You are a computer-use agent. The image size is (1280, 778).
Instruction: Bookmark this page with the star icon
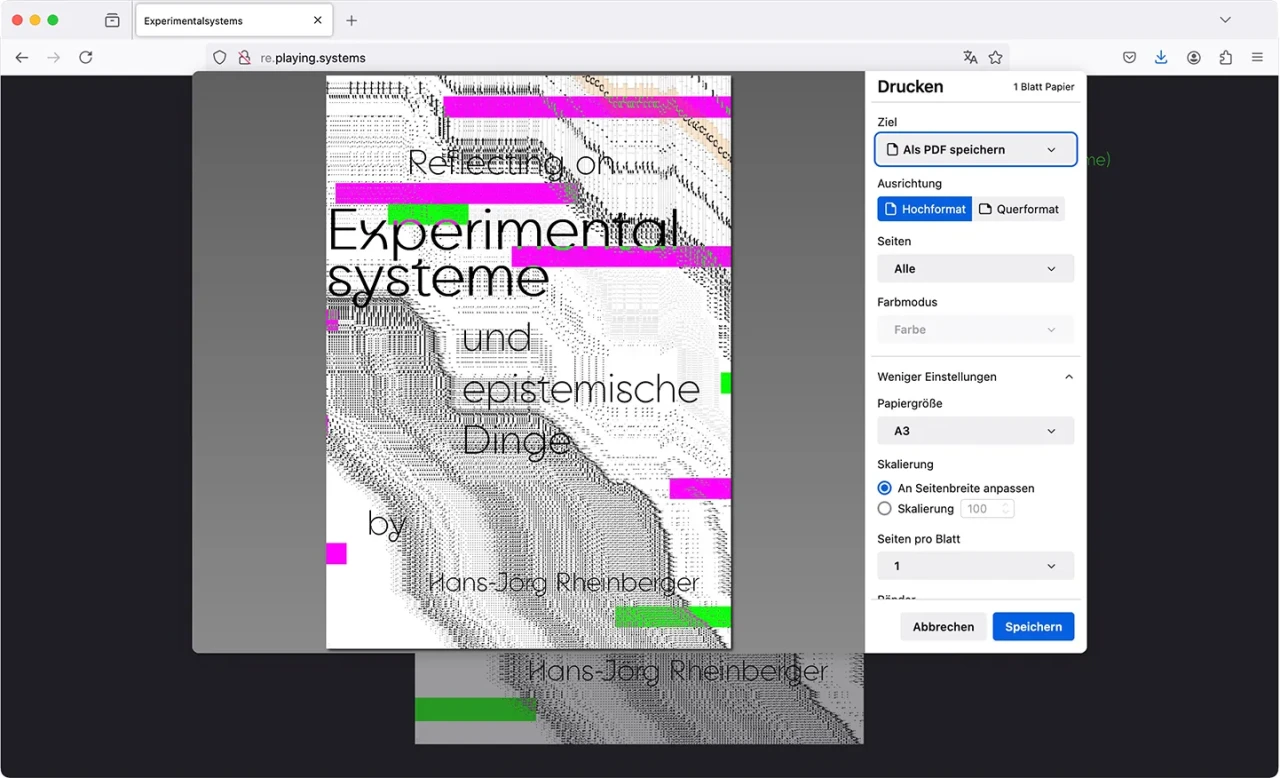(x=996, y=58)
